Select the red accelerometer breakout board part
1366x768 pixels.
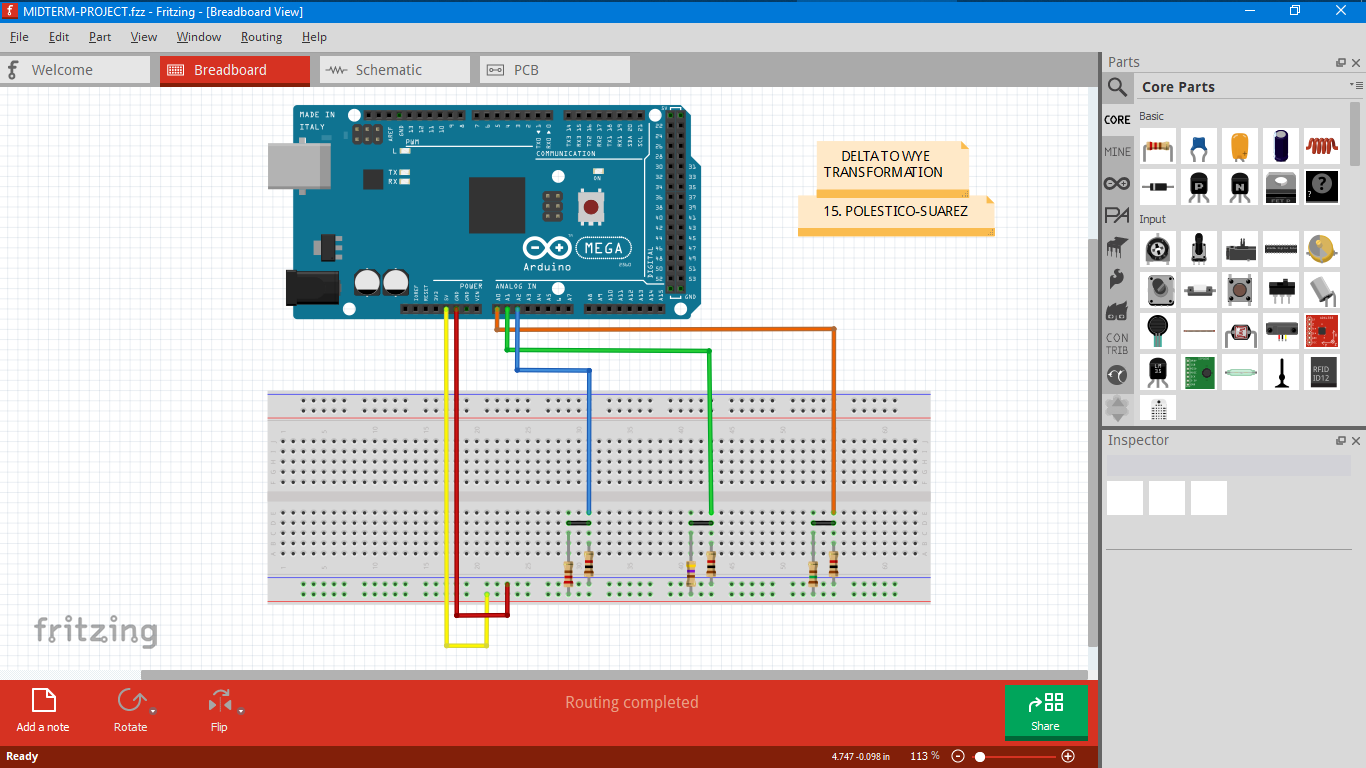point(1322,331)
